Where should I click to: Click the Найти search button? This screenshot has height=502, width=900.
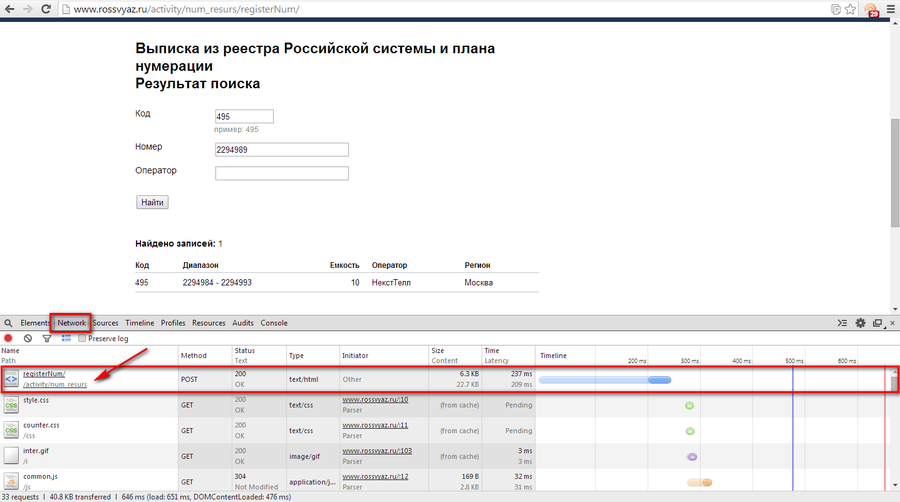(x=152, y=202)
